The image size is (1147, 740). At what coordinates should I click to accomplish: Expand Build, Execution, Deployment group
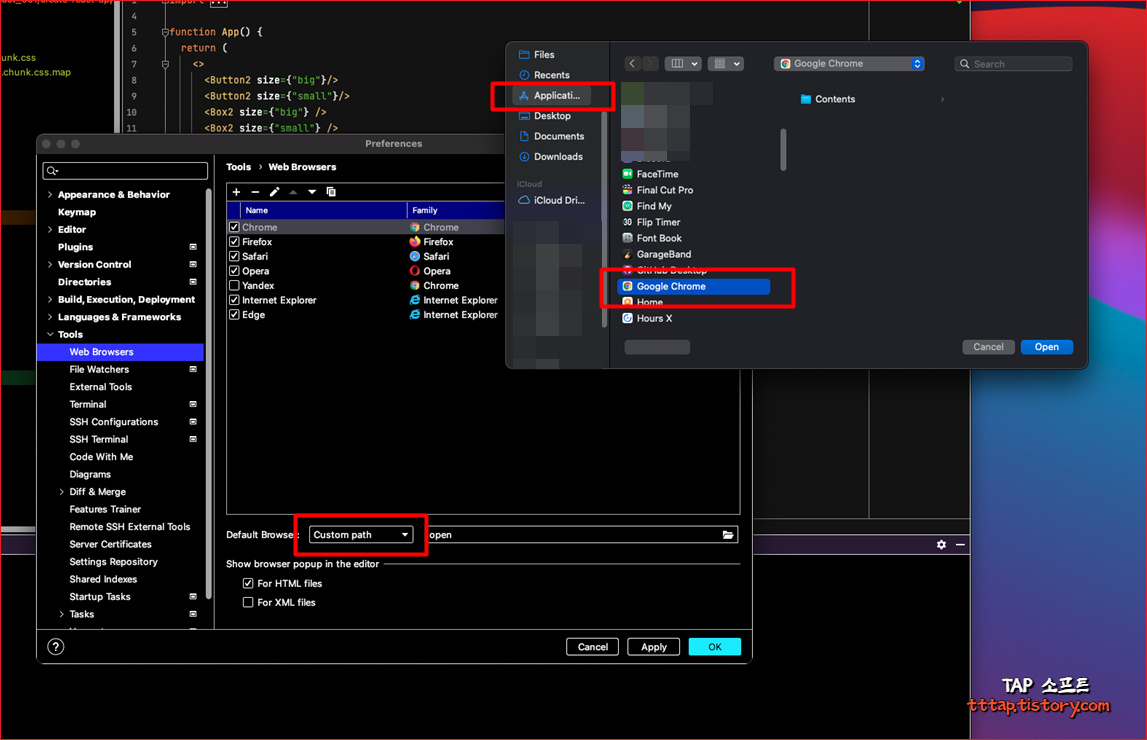click(50, 300)
